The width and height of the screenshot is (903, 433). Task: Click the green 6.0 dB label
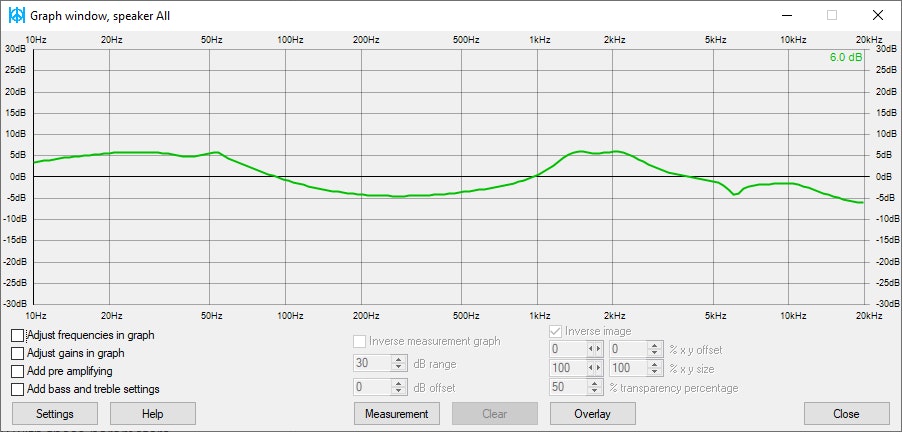tap(845, 58)
